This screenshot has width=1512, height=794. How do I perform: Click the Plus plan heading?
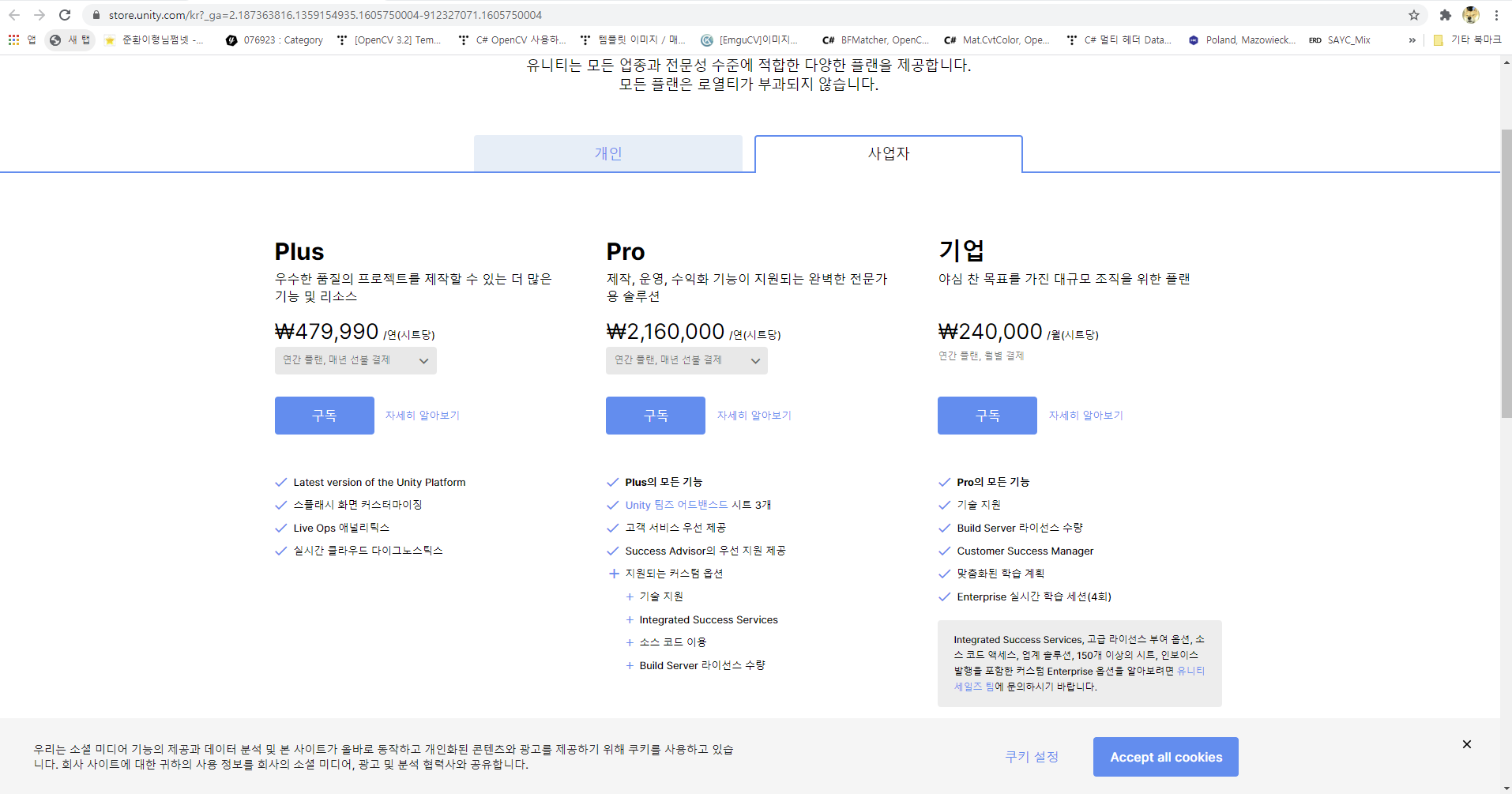pos(299,252)
